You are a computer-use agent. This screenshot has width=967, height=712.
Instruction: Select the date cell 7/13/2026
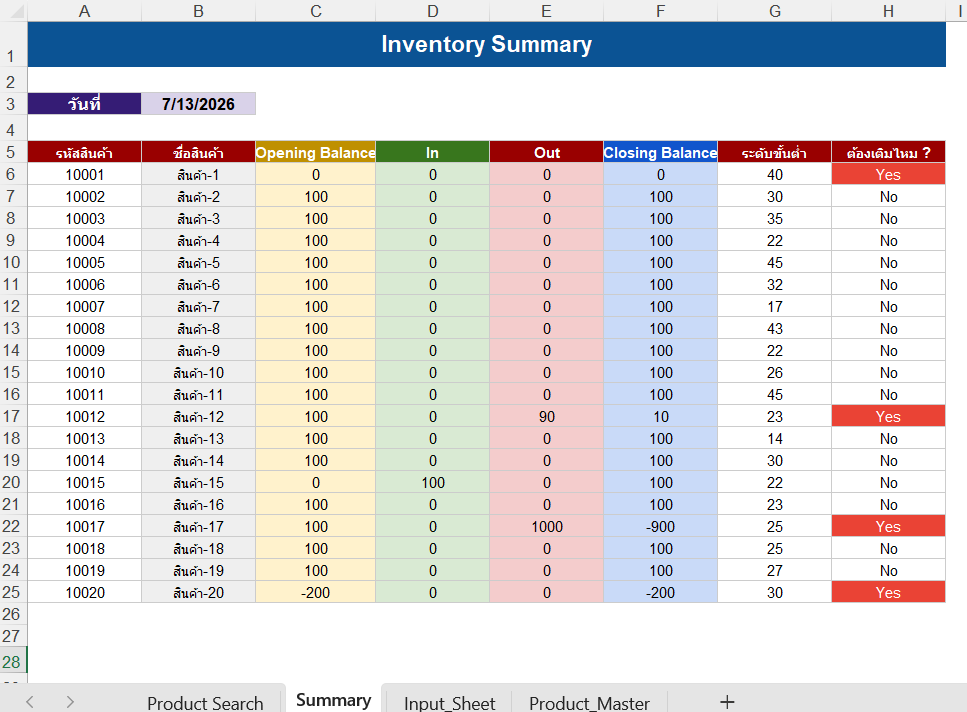click(198, 104)
